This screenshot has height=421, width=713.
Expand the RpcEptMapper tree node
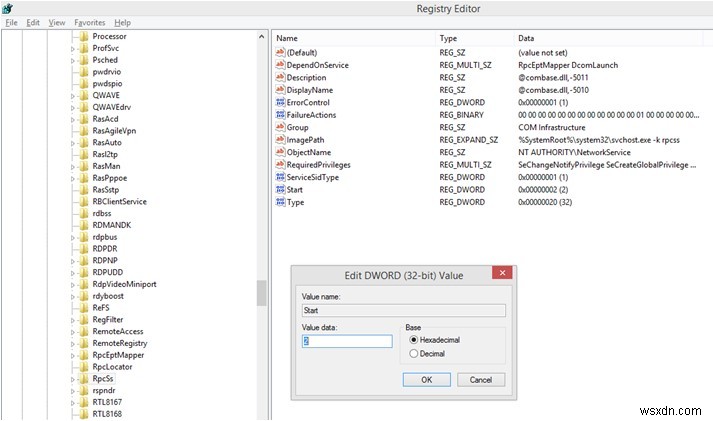(73, 356)
